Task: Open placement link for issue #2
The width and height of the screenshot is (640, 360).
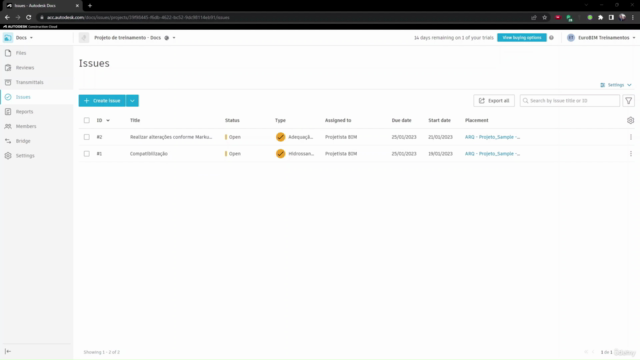Action: 492,137
